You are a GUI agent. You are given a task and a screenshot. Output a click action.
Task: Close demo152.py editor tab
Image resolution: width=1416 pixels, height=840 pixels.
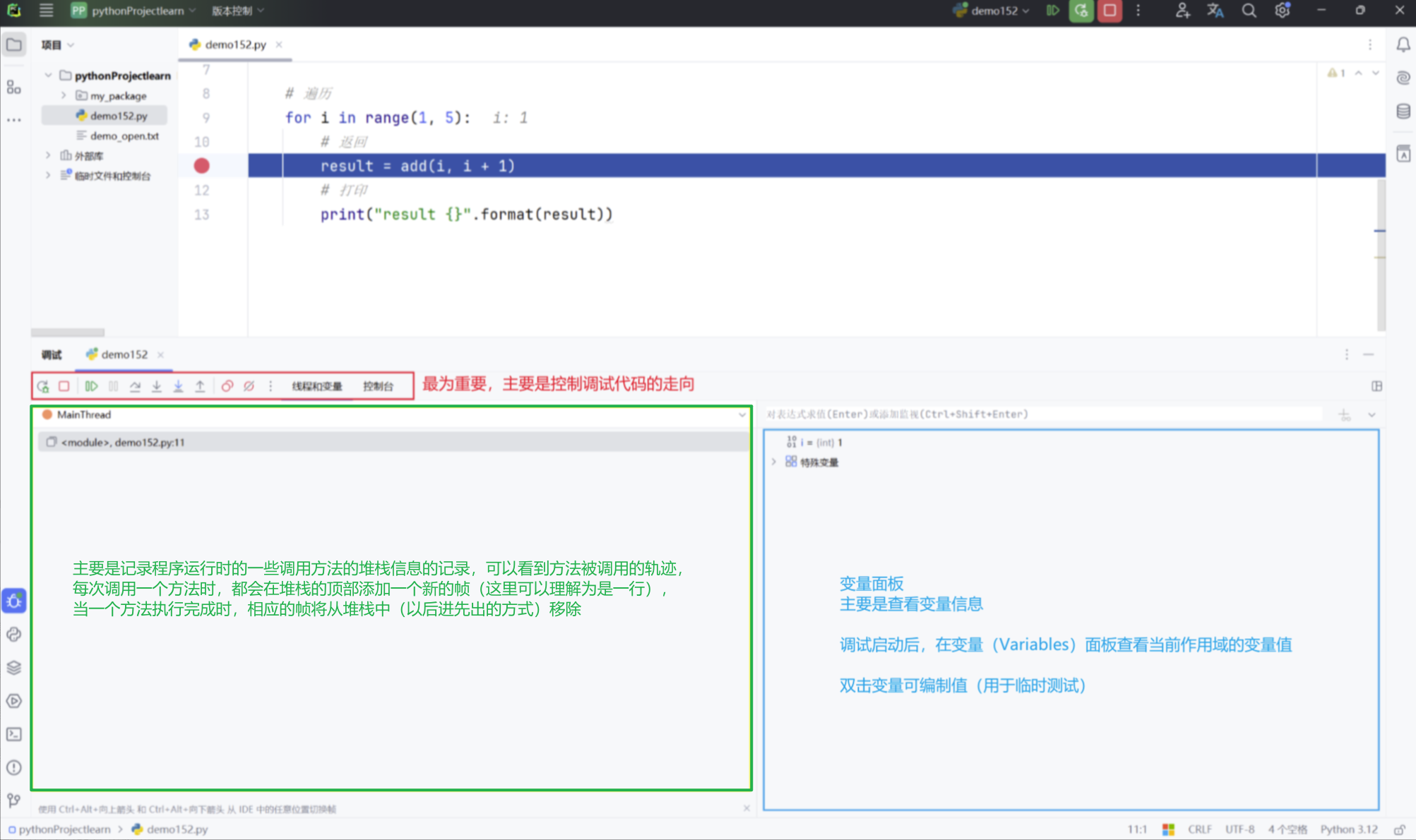coord(279,44)
